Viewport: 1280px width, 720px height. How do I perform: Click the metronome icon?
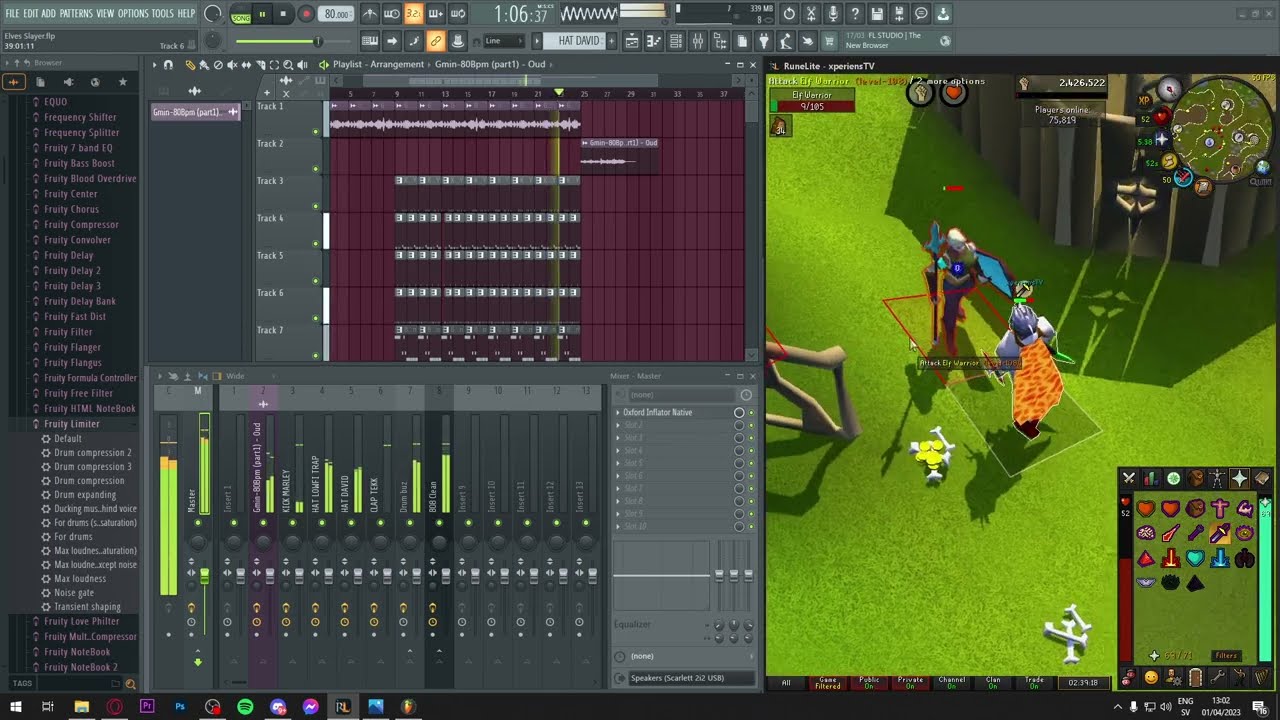(370, 14)
